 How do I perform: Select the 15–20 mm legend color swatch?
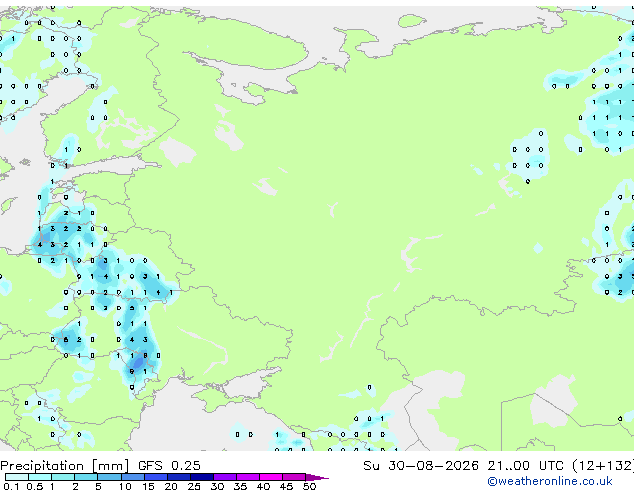coord(155,477)
